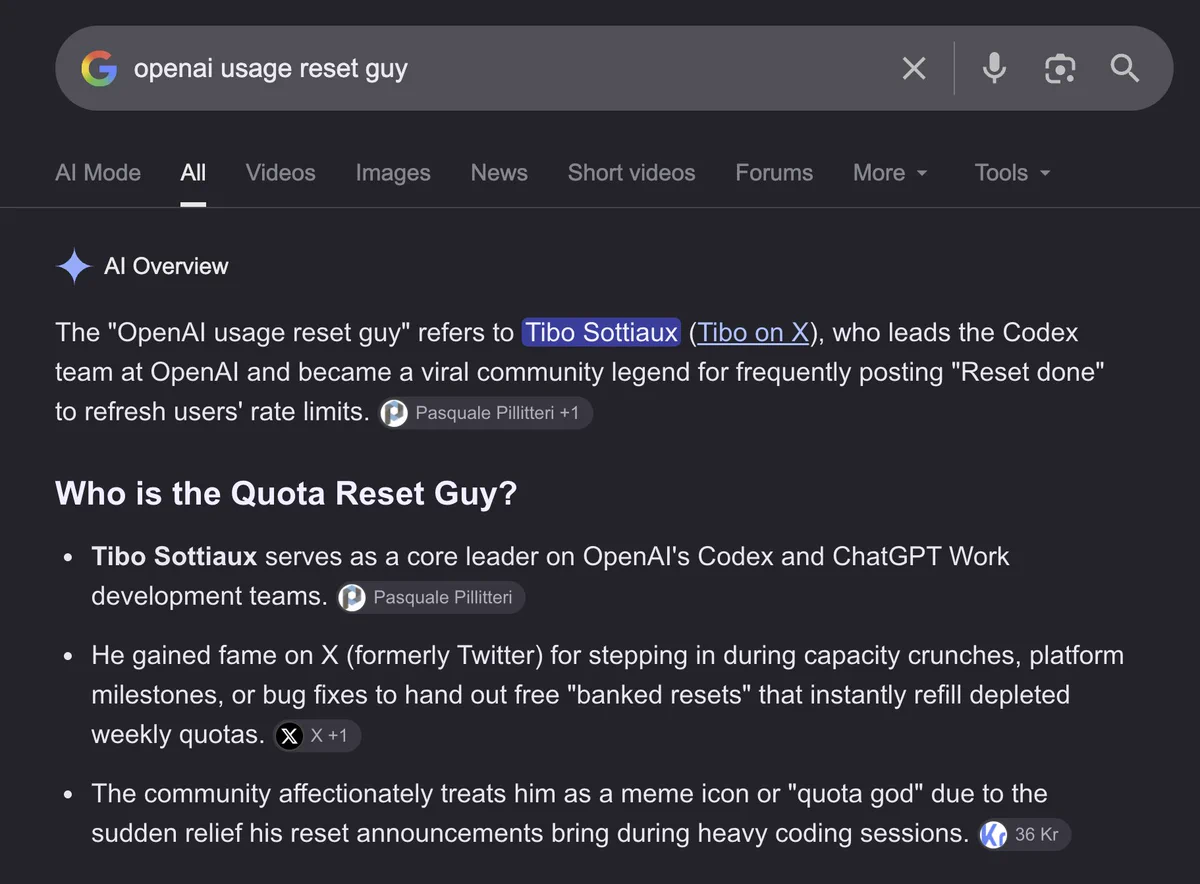This screenshot has width=1200, height=884.
Task: Open Pasquale Pillitteri source chip under bullet list
Action: (431, 598)
